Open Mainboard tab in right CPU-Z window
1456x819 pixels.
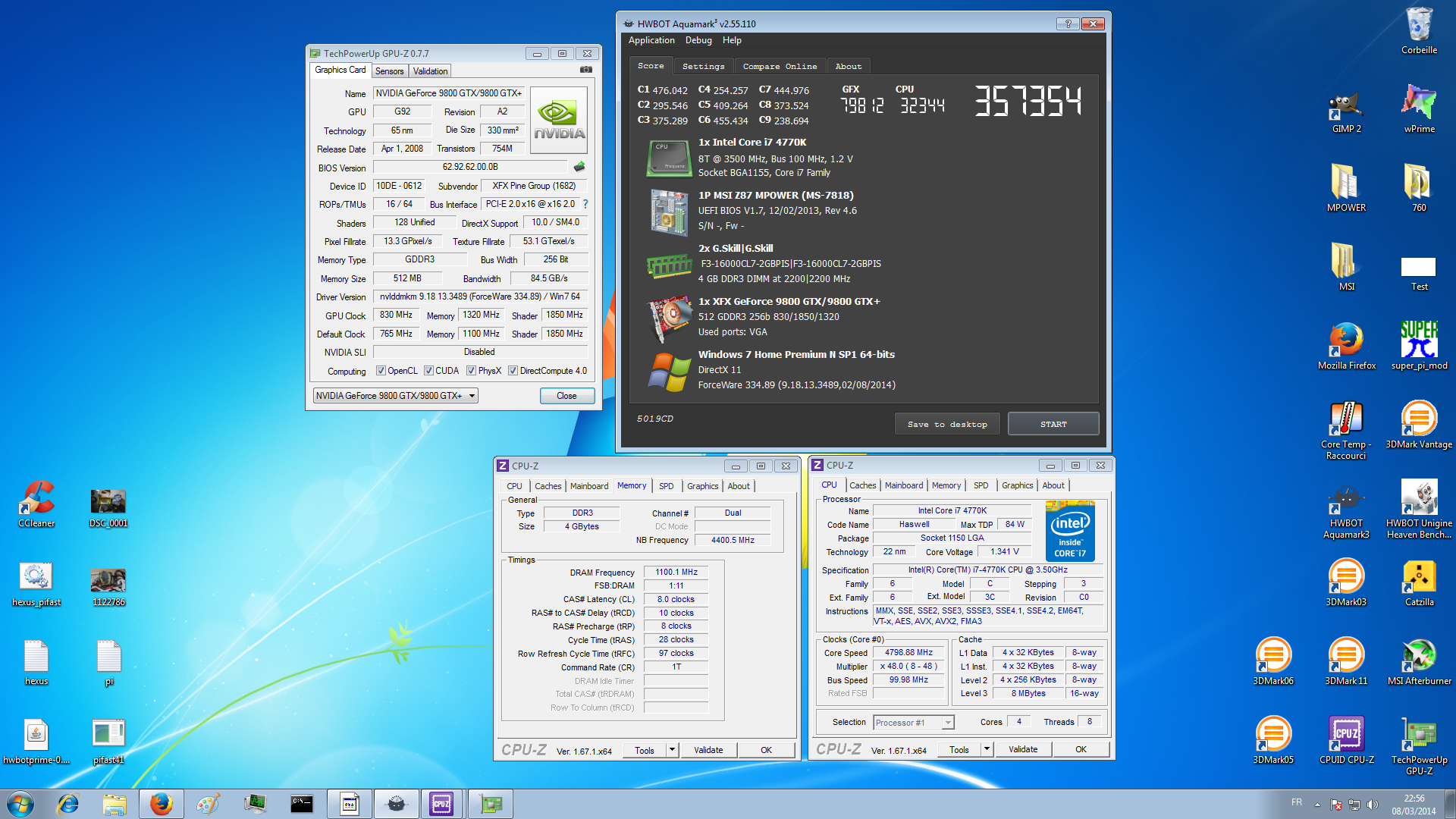(903, 485)
